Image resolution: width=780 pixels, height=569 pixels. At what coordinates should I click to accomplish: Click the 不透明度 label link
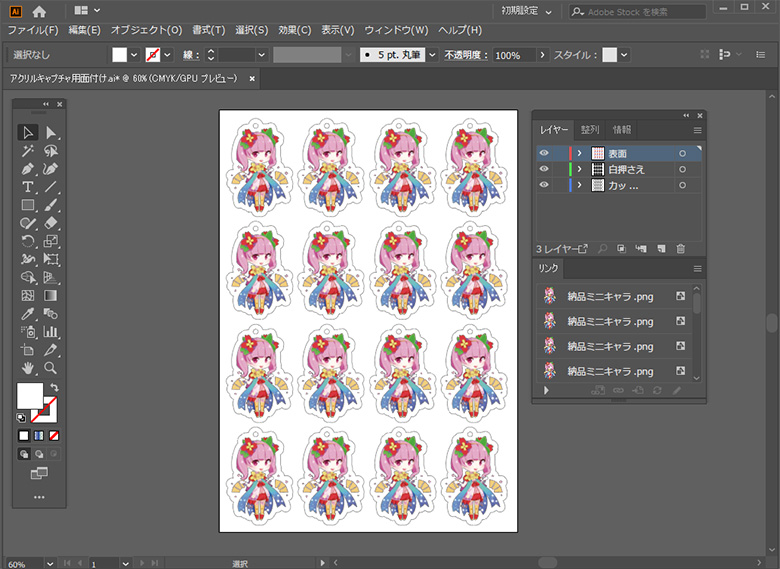466,55
